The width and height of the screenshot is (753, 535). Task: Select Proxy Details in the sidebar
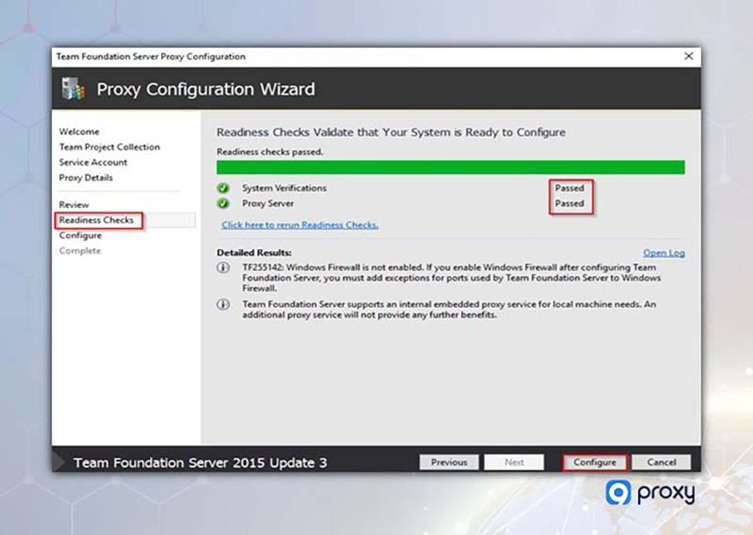point(86,178)
